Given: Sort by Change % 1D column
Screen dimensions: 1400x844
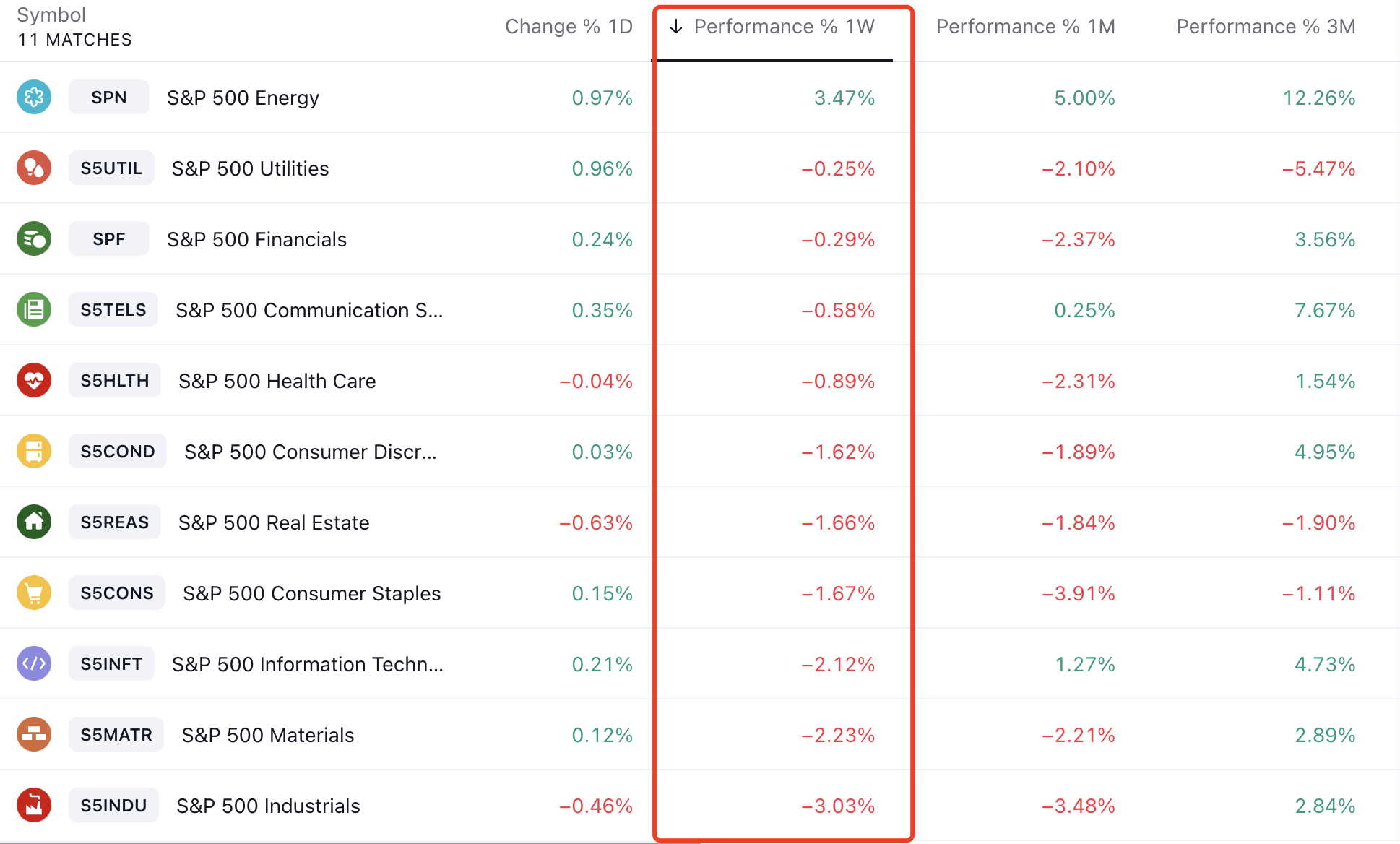Looking at the screenshot, I should point(569,27).
